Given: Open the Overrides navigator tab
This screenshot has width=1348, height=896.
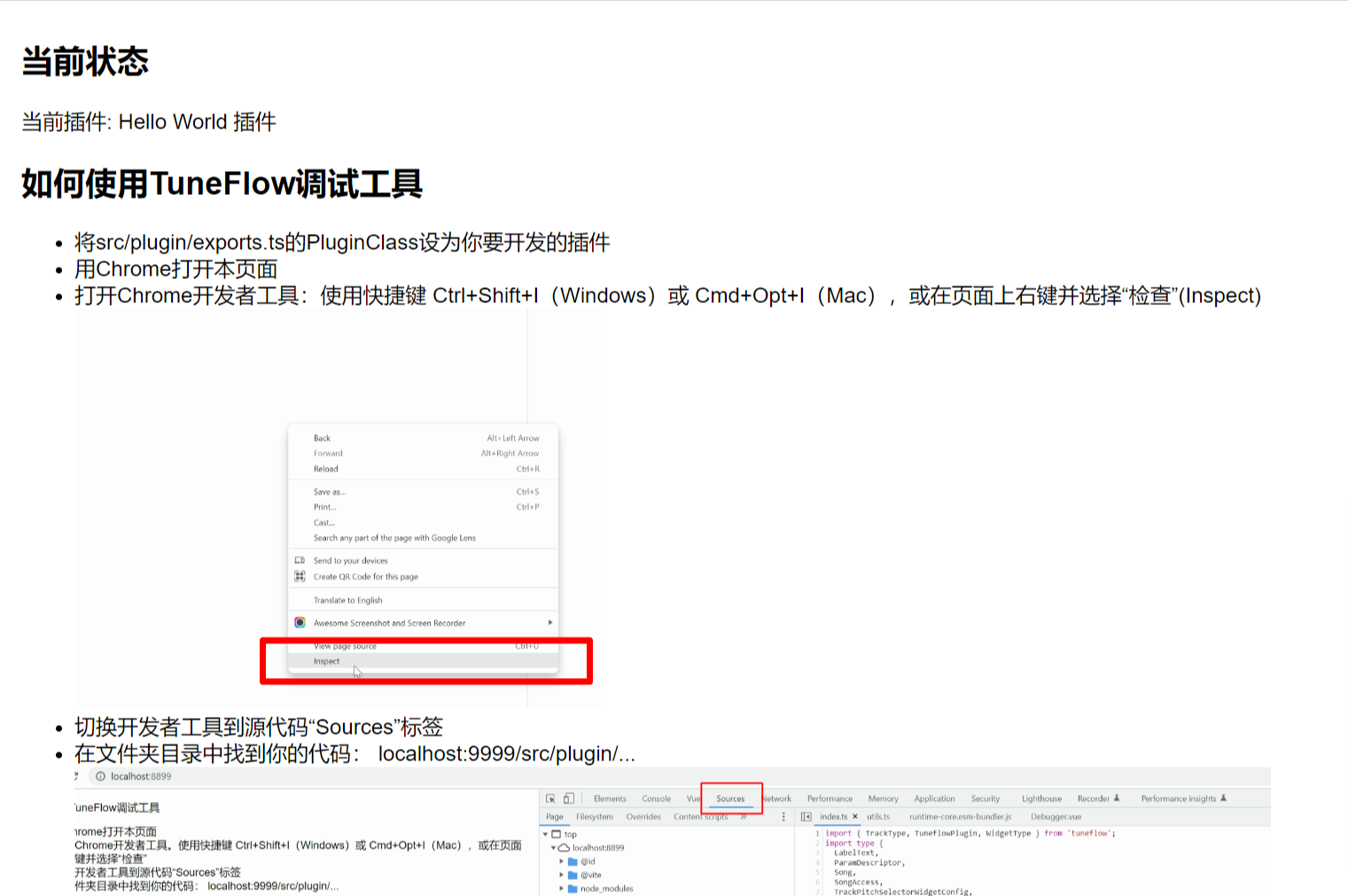Looking at the screenshot, I should (x=643, y=817).
